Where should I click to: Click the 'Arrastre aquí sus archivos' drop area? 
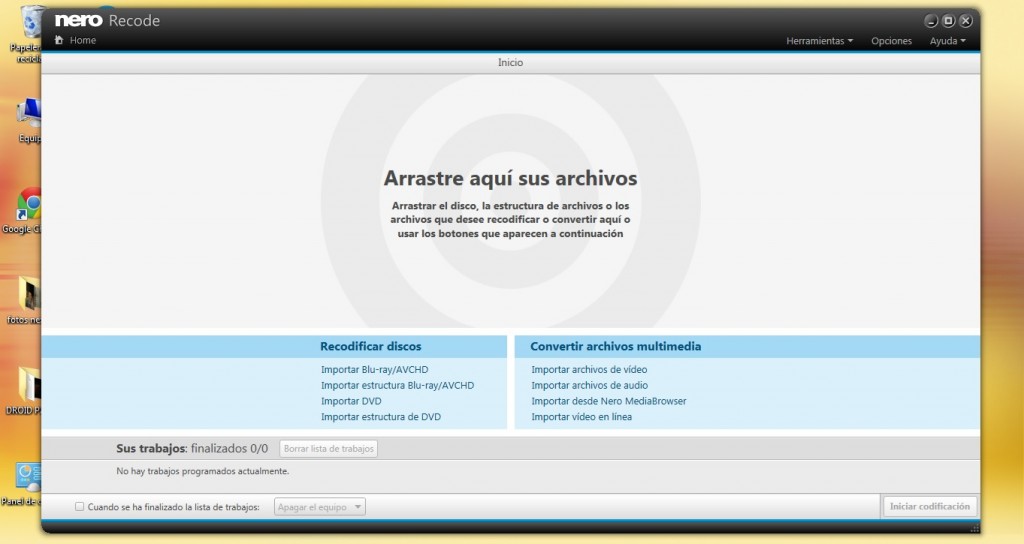(510, 200)
